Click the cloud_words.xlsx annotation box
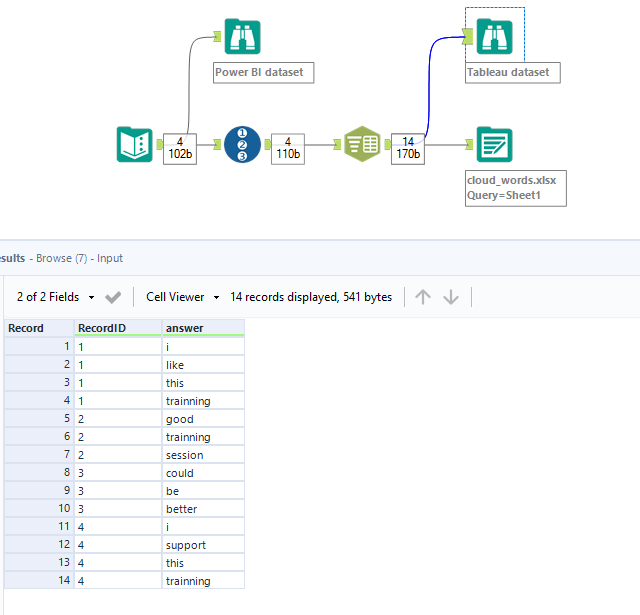The width and height of the screenshot is (640, 615). pos(515,188)
